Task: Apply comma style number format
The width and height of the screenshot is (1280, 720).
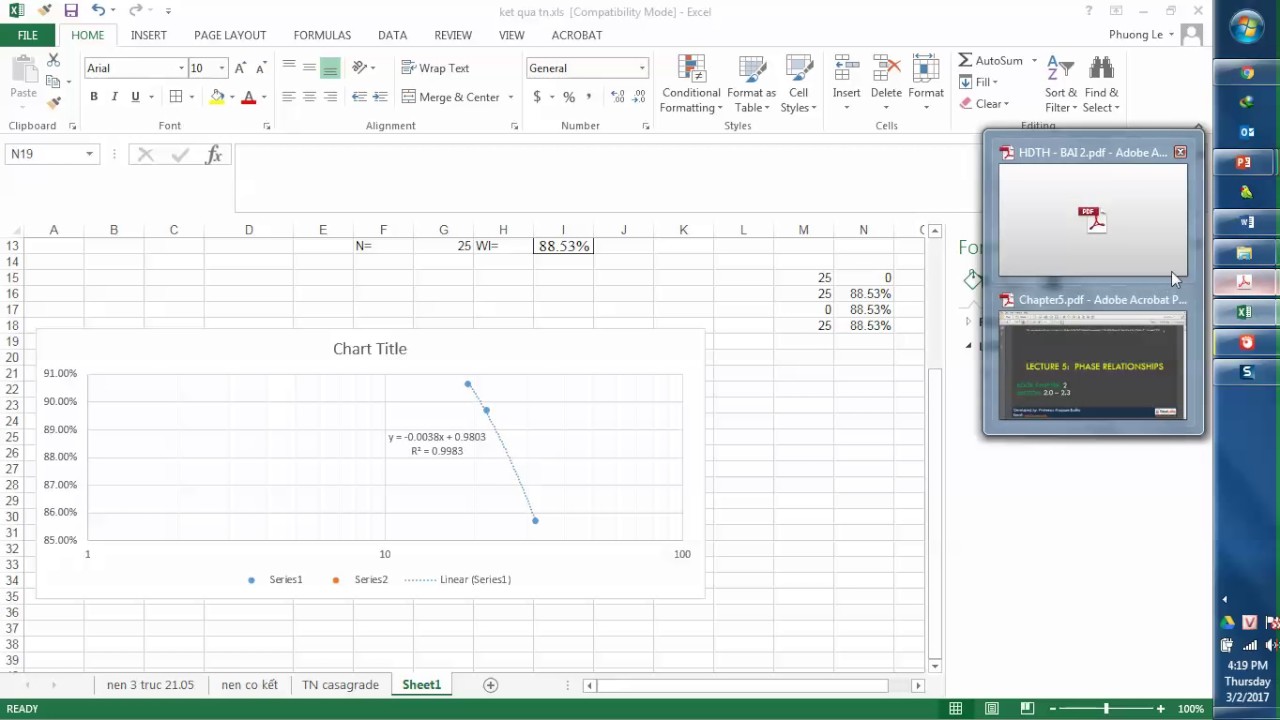Action: pyautogui.click(x=589, y=97)
